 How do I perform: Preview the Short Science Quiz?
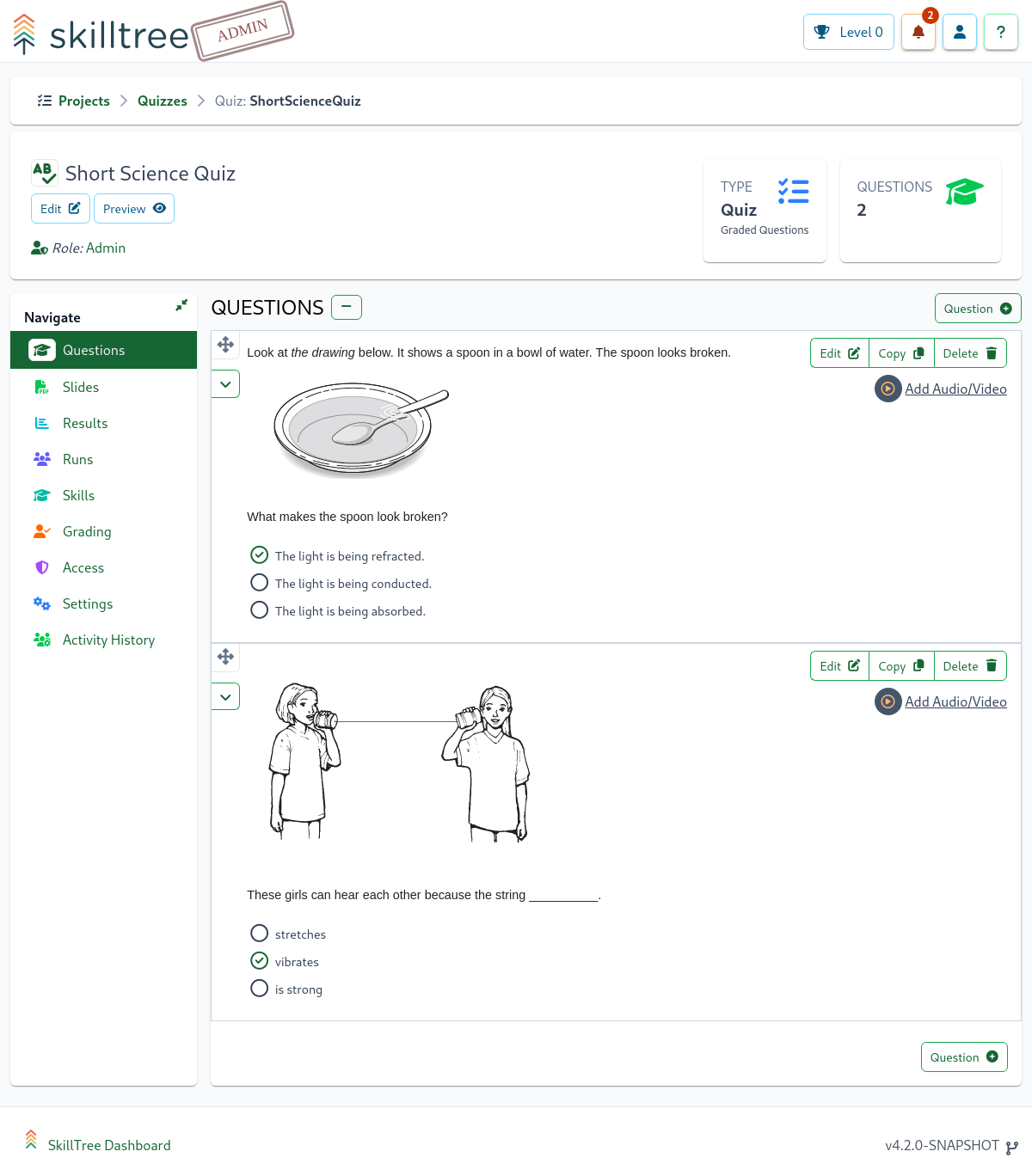(133, 208)
